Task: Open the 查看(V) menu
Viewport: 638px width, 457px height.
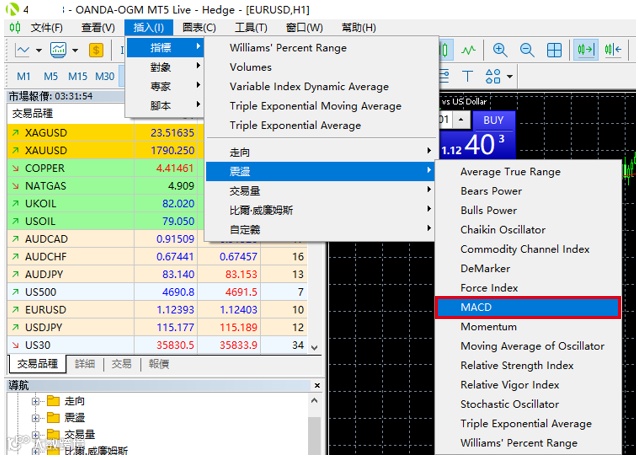Action: click(x=98, y=28)
